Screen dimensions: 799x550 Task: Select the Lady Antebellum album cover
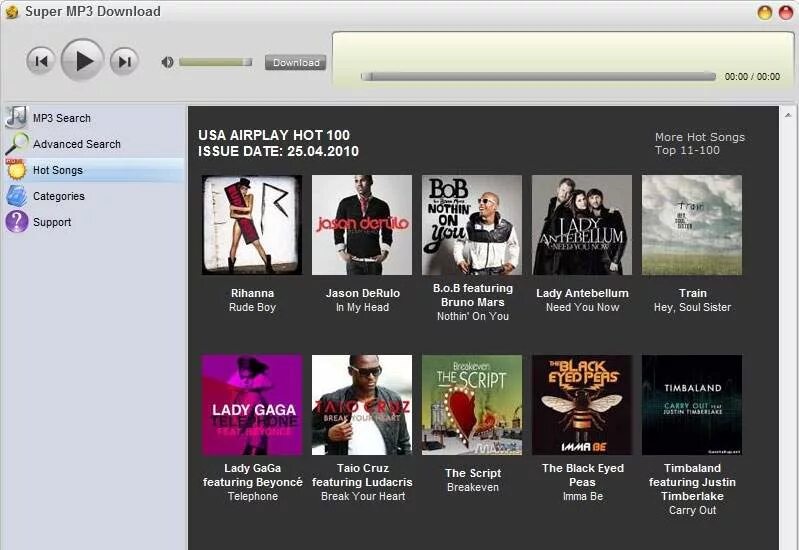tap(582, 225)
